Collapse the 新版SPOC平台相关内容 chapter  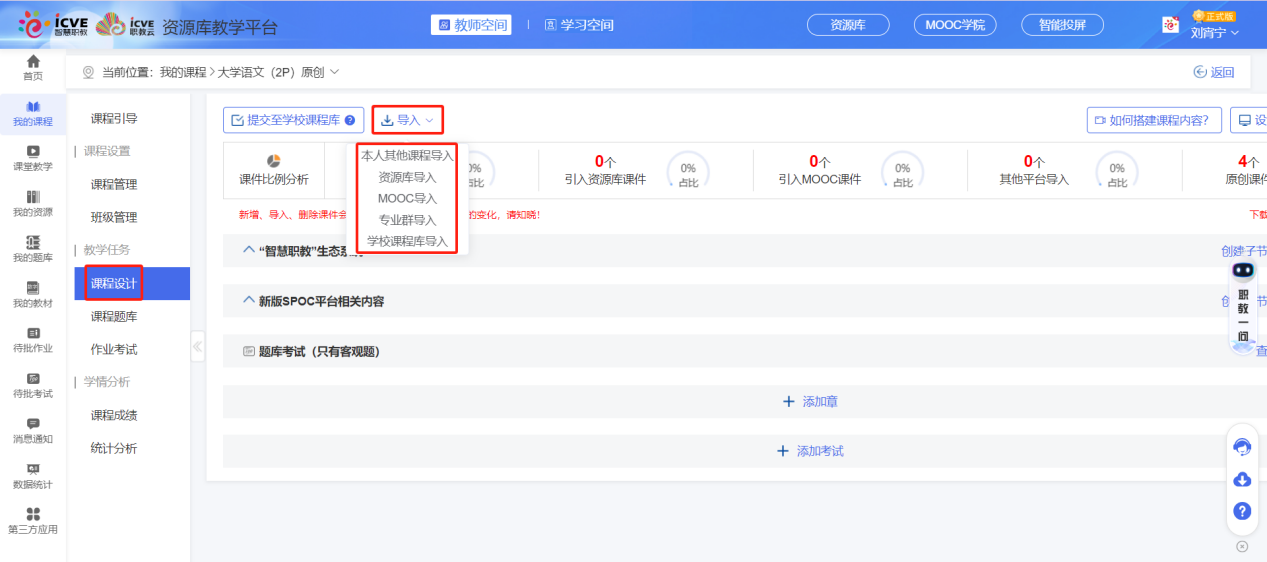point(250,301)
